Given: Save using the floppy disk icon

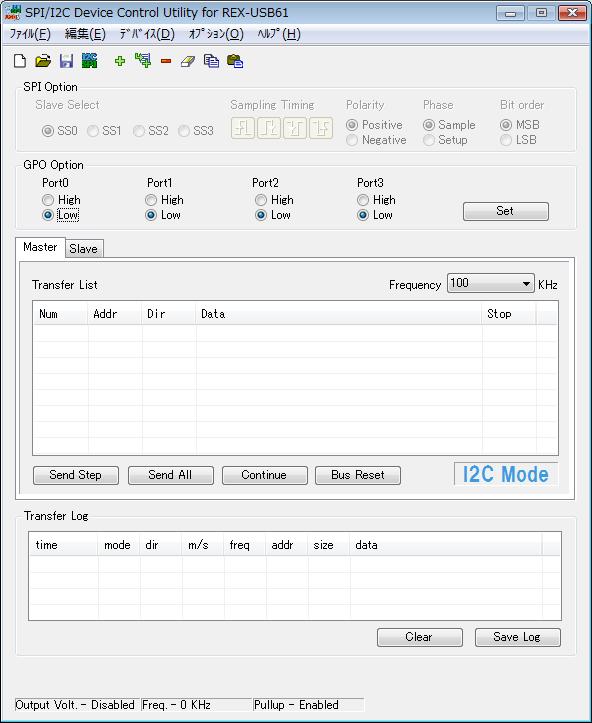Looking at the screenshot, I should [66, 61].
